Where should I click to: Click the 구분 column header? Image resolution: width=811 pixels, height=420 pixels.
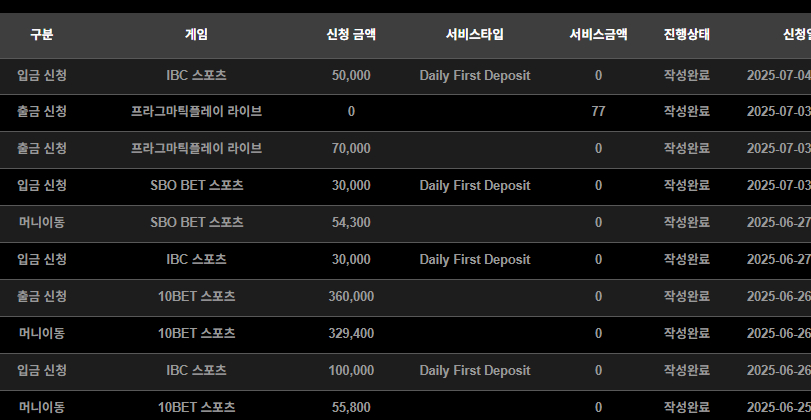tap(41, 35)
